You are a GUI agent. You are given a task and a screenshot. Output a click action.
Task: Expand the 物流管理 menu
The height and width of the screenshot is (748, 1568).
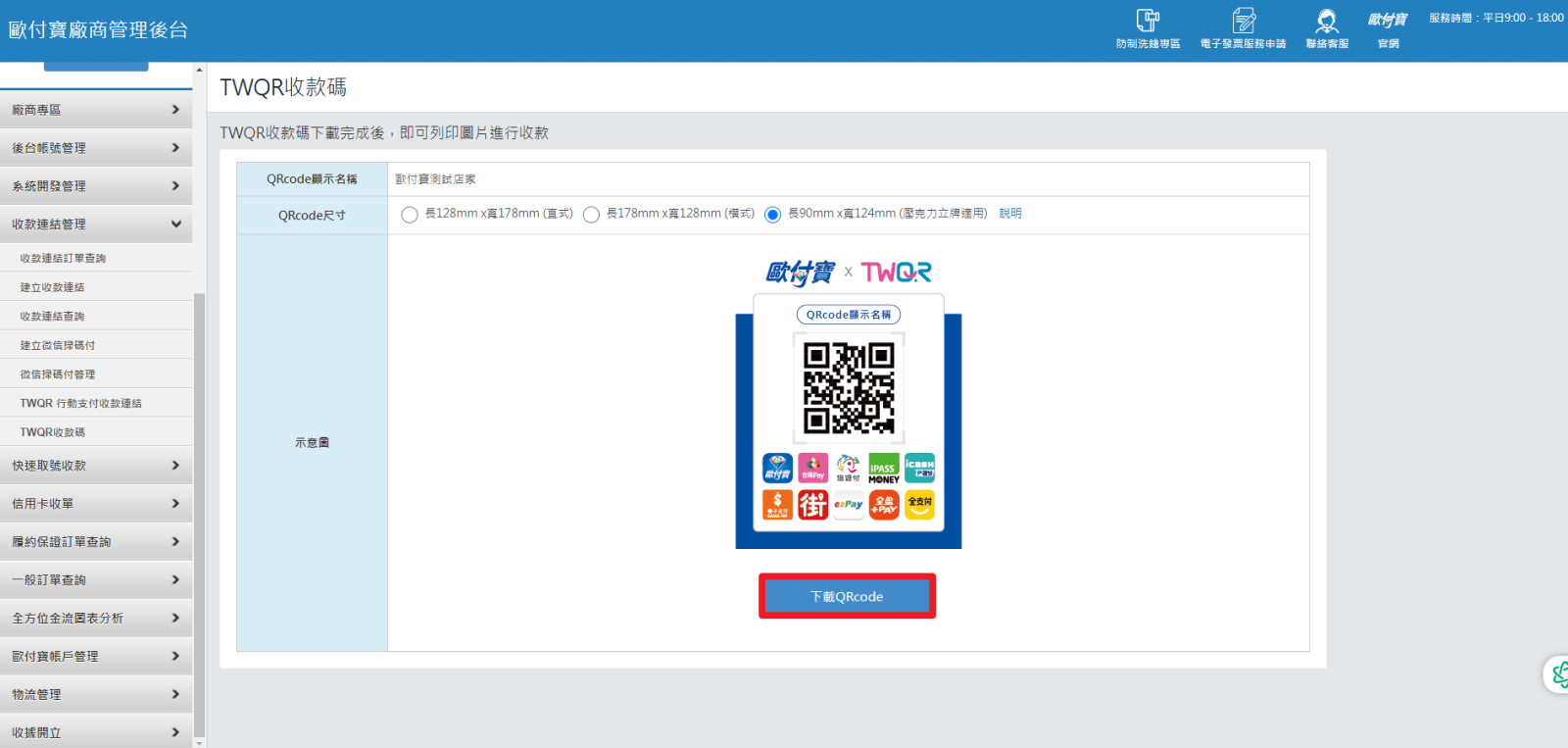(x=96, y=695)
